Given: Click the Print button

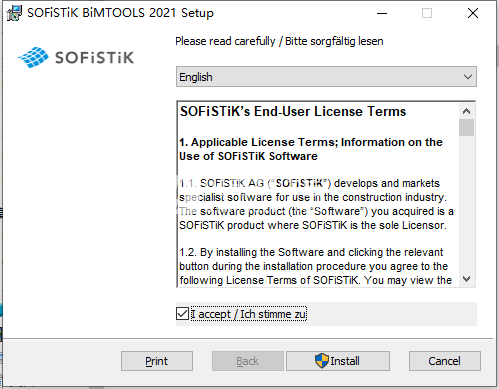Looking at the screenshot, I should coord(157,361).
